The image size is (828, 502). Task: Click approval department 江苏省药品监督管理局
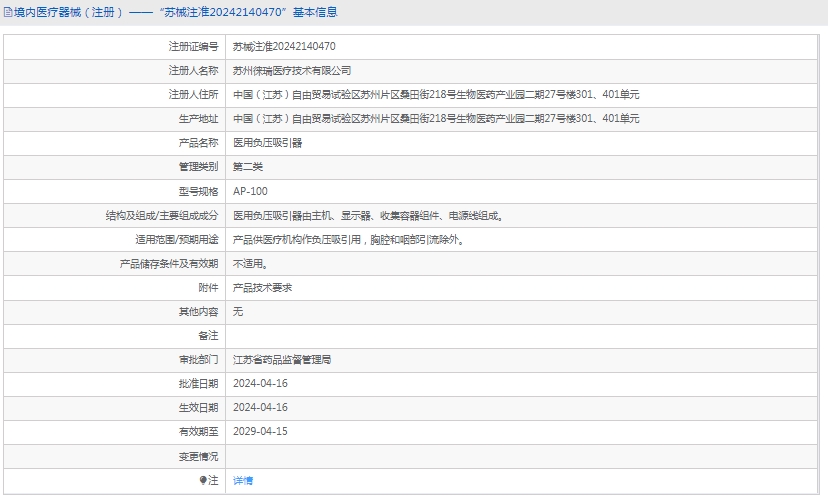281,360
